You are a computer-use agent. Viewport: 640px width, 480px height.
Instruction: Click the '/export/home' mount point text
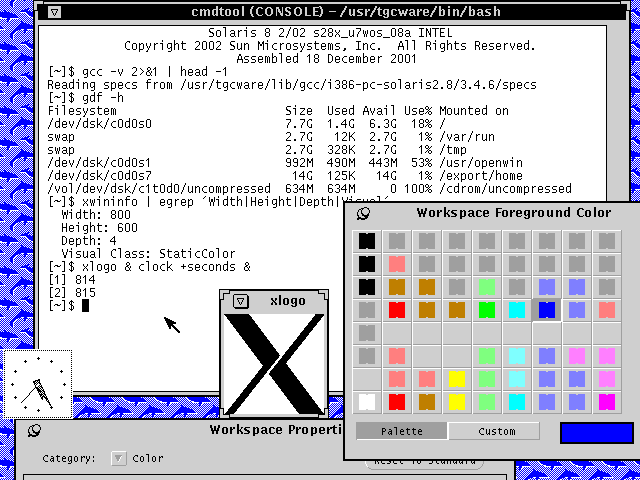tap(481, 176)
